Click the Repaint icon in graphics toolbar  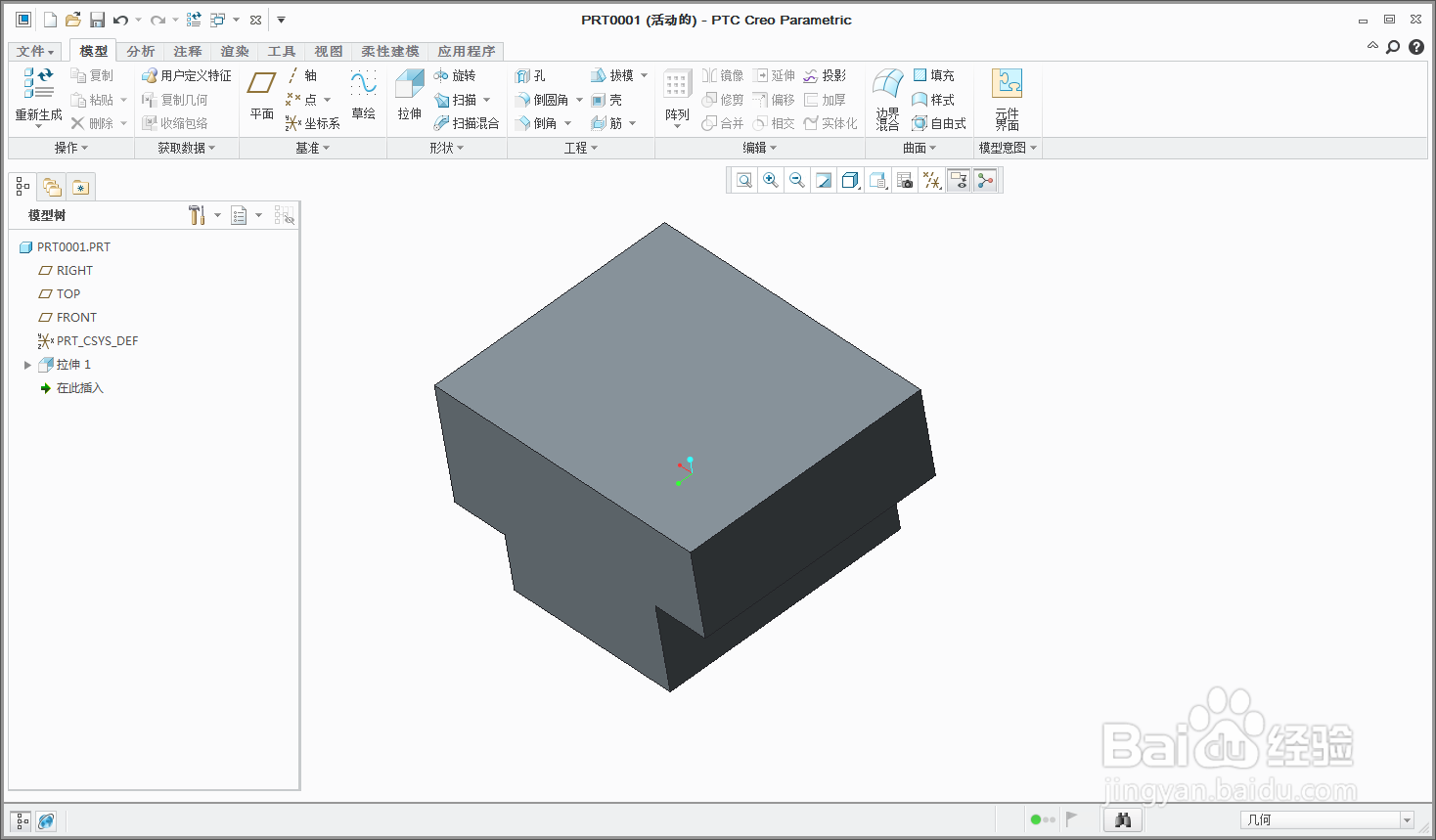click(x=824, y=180)
